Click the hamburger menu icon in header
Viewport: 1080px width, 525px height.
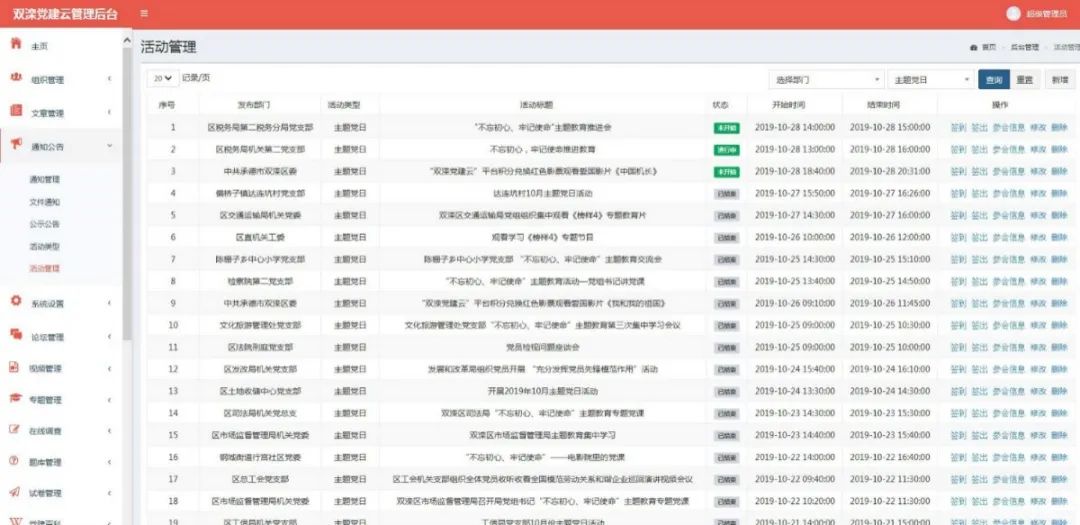click(x=144, y=14)
